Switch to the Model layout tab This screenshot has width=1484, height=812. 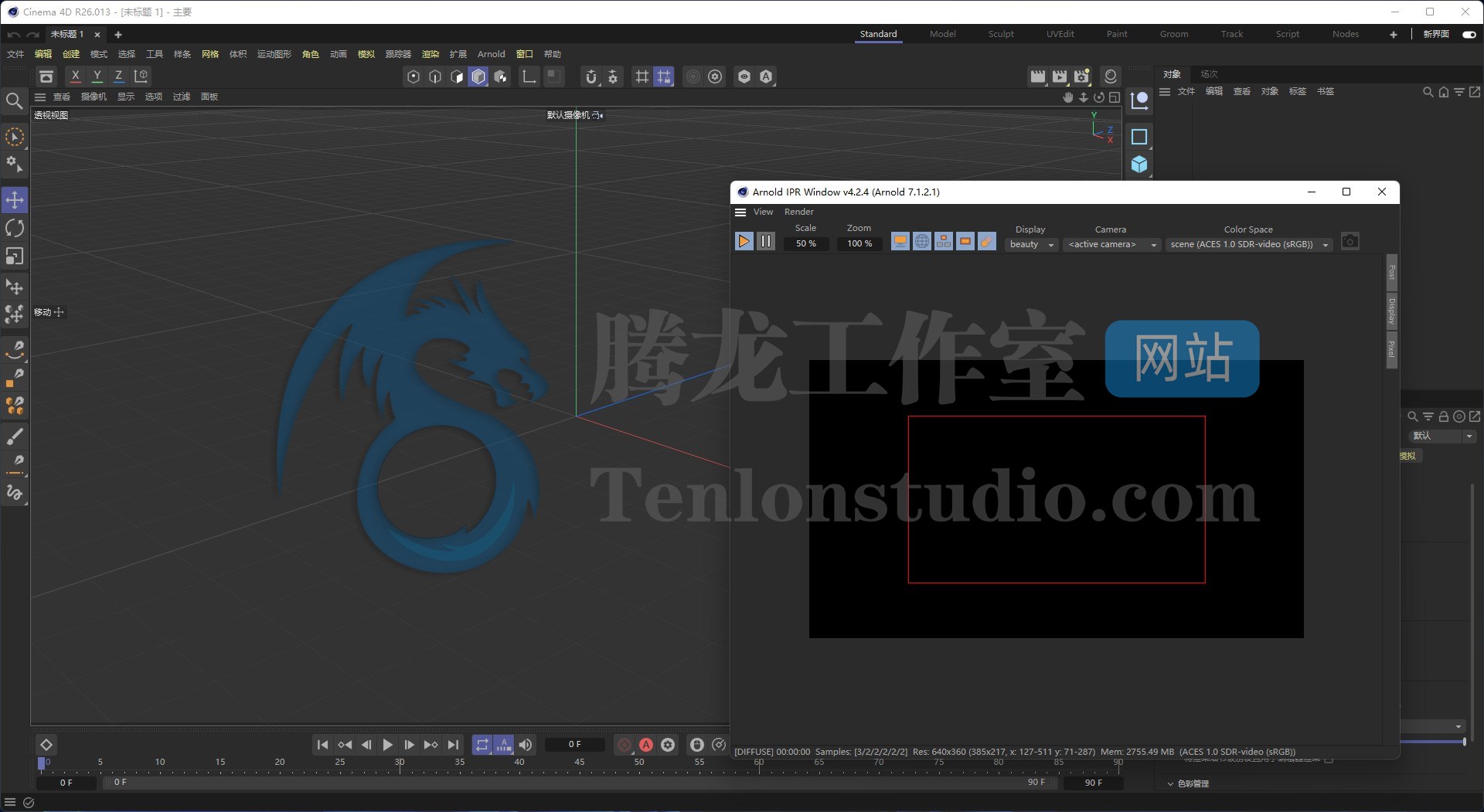[942, 34]
